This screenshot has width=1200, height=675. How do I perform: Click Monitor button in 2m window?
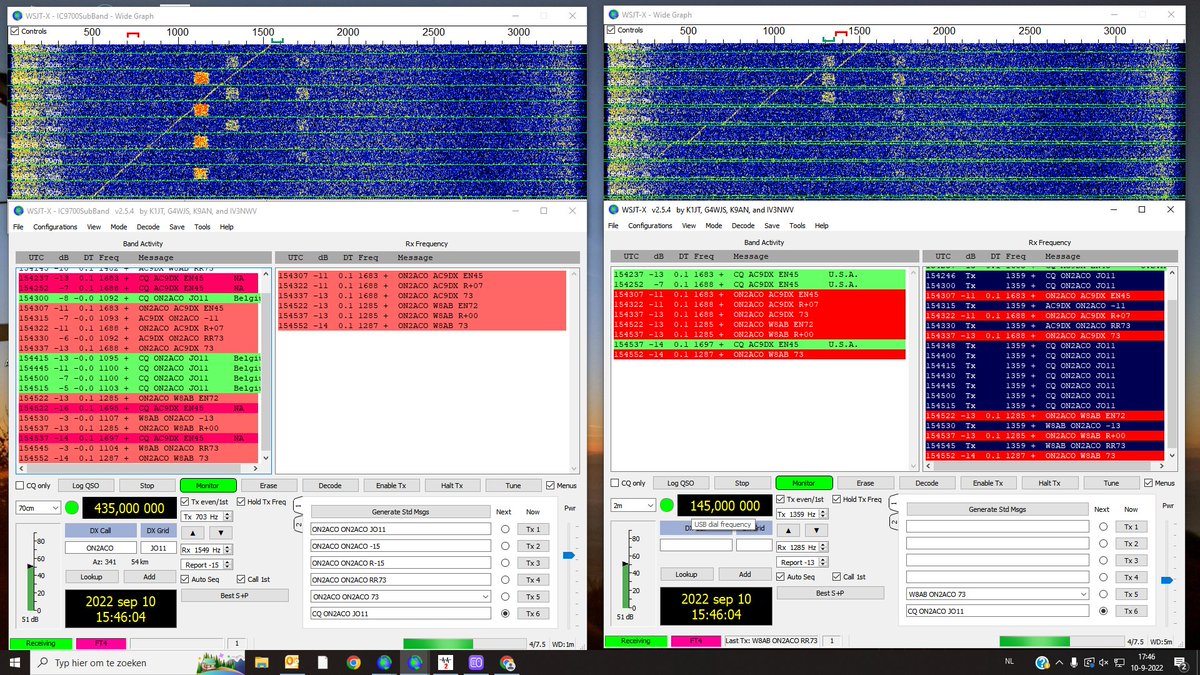pos(803,483)
